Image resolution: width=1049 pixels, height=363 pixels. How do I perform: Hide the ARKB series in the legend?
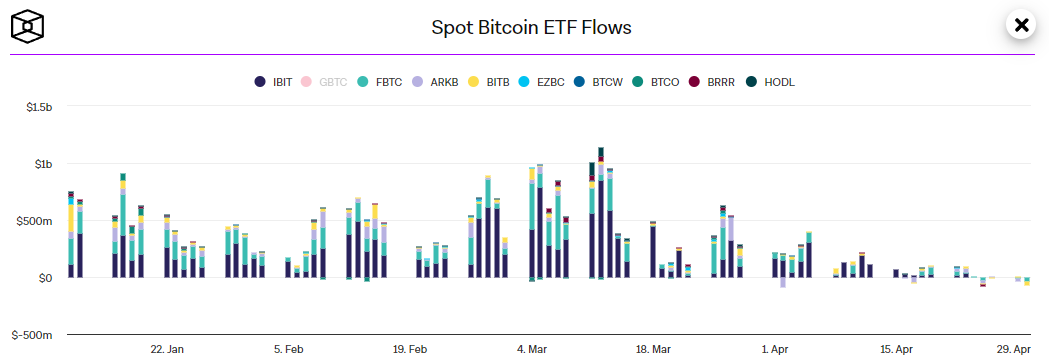[x=435, y=82]
